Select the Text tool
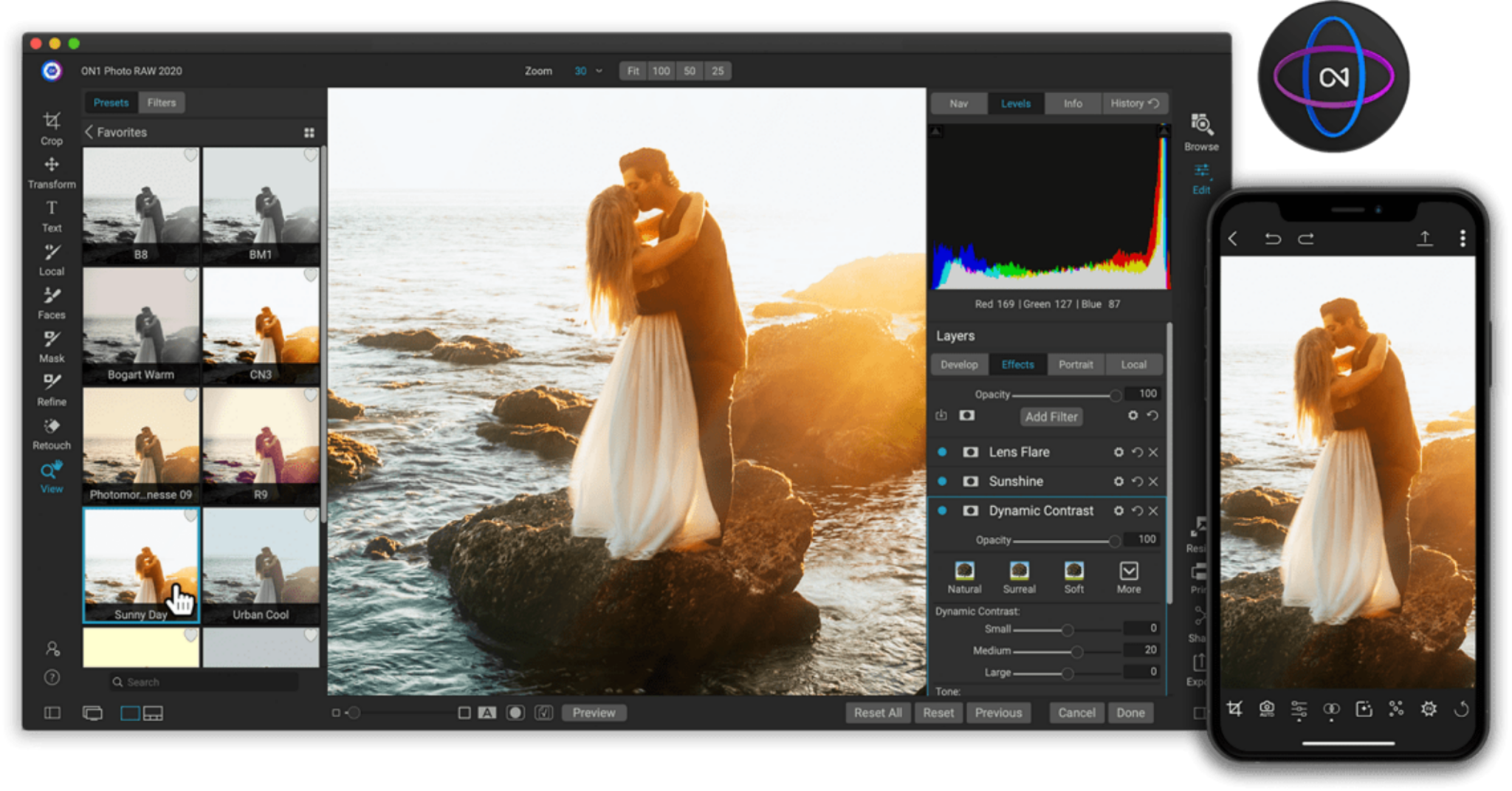 (x=51, y=216)
